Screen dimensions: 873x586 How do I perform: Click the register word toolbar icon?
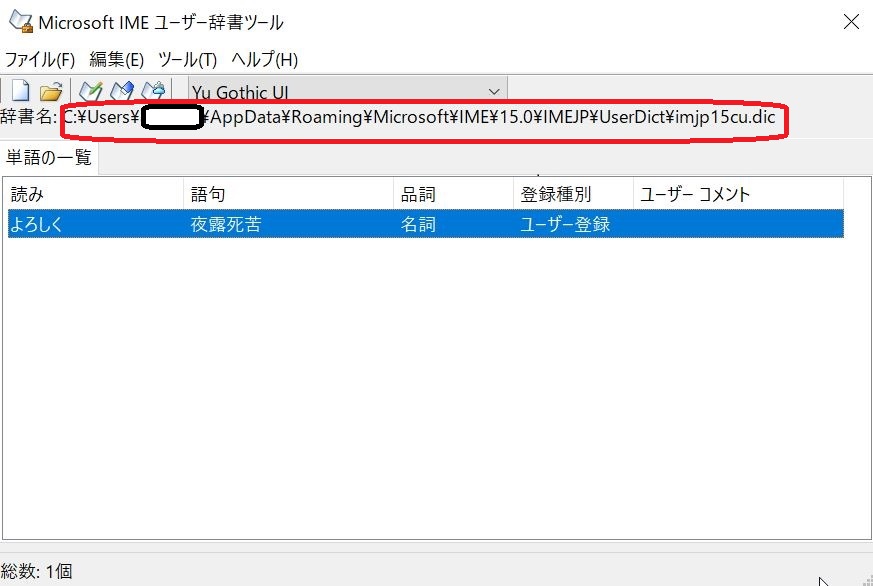pyautogui.click(x=91, y=91)
